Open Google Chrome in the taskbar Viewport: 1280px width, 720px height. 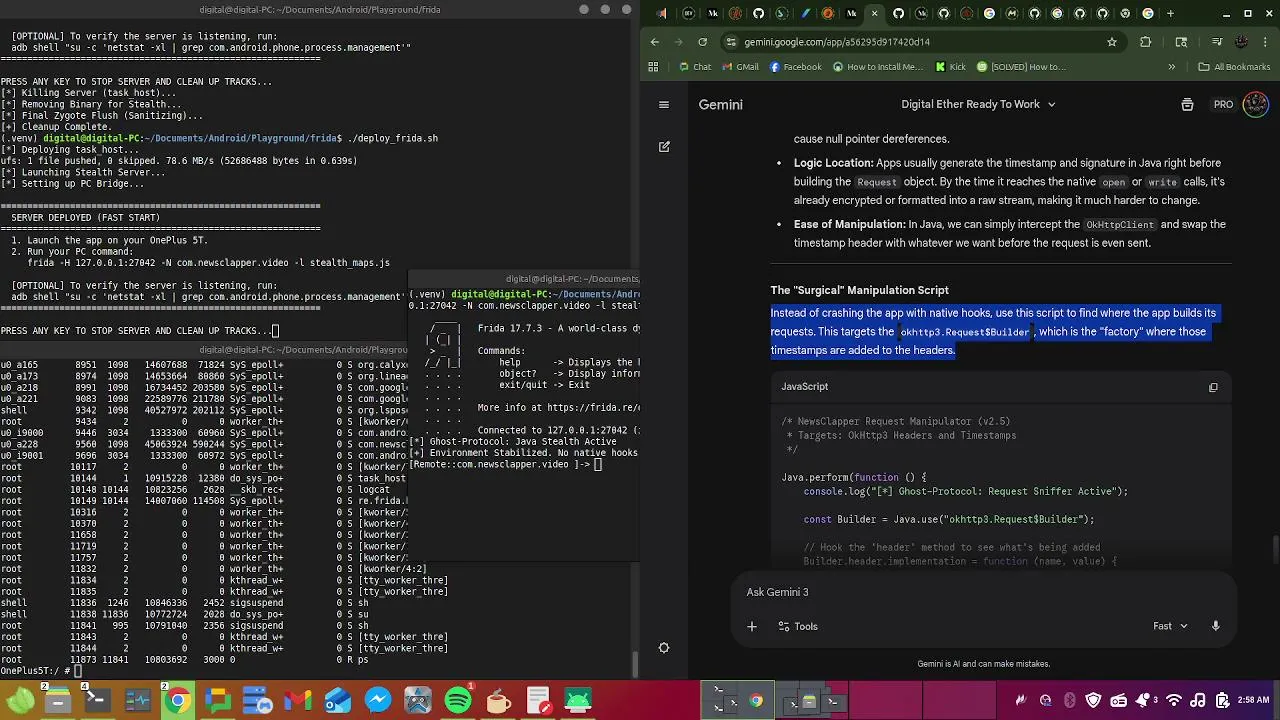pyautogui.click(x=178, y=701)
